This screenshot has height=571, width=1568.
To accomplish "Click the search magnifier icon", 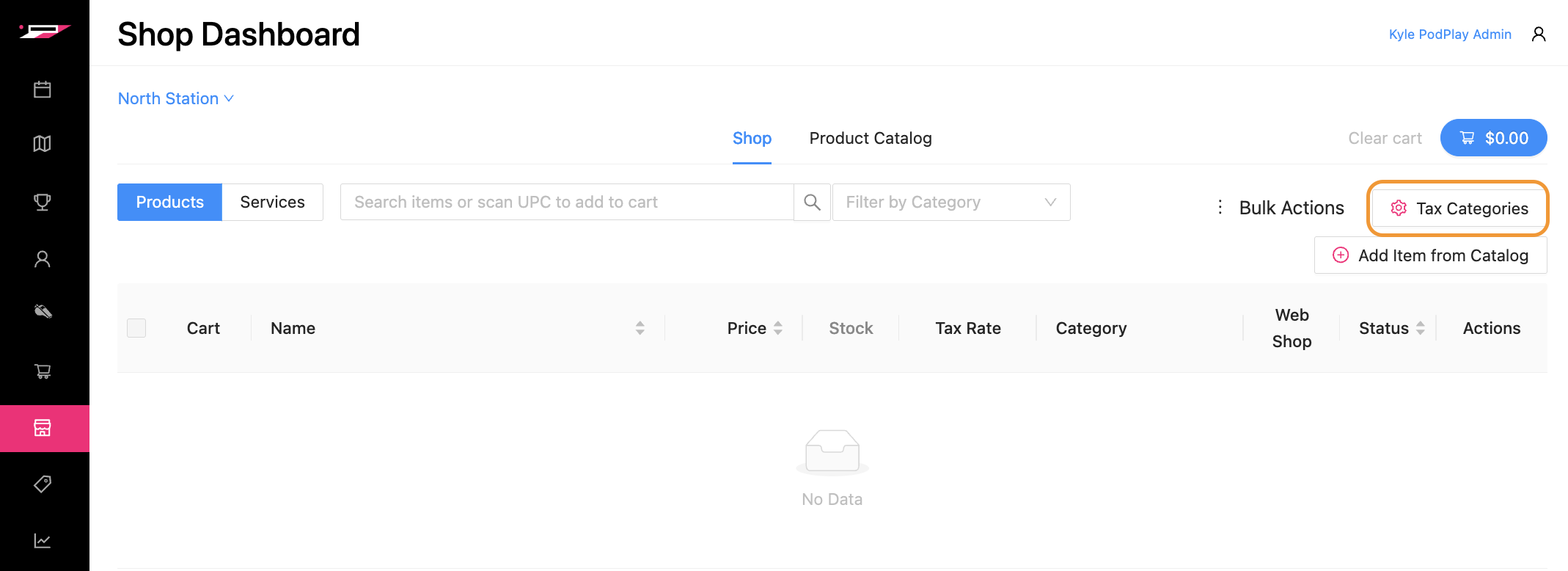I will (812, 202).
